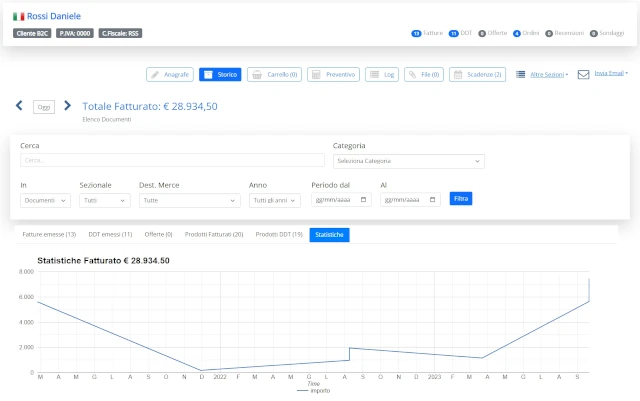Screen dimensions: 640x401
Task: Go to previous period with left chevron
Action: 19,106
